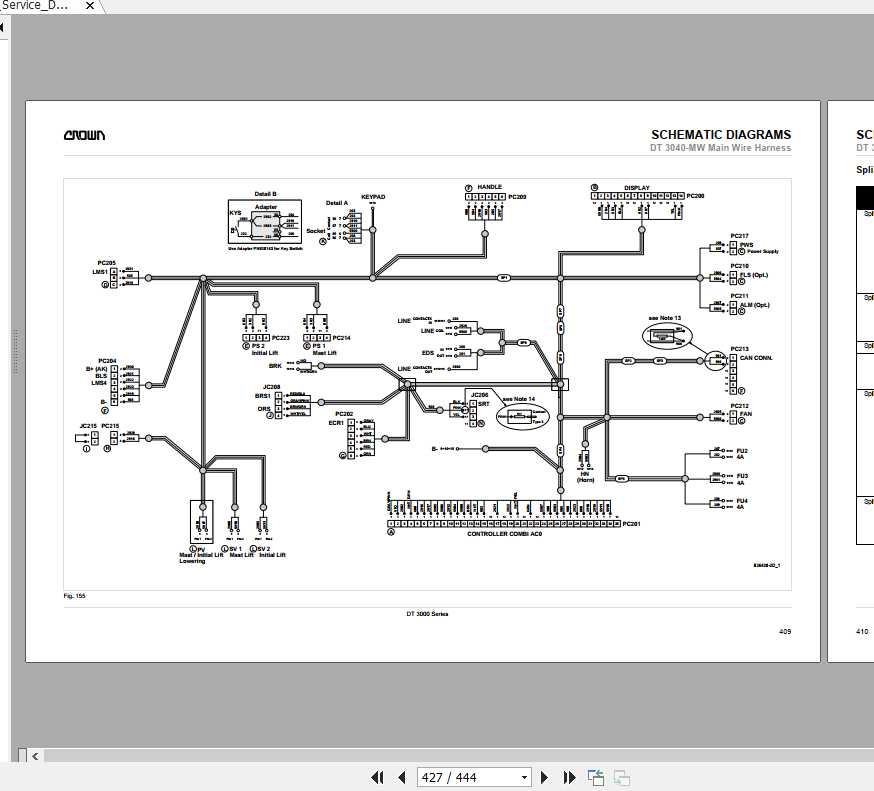Go to the first page

pos(377,777)
